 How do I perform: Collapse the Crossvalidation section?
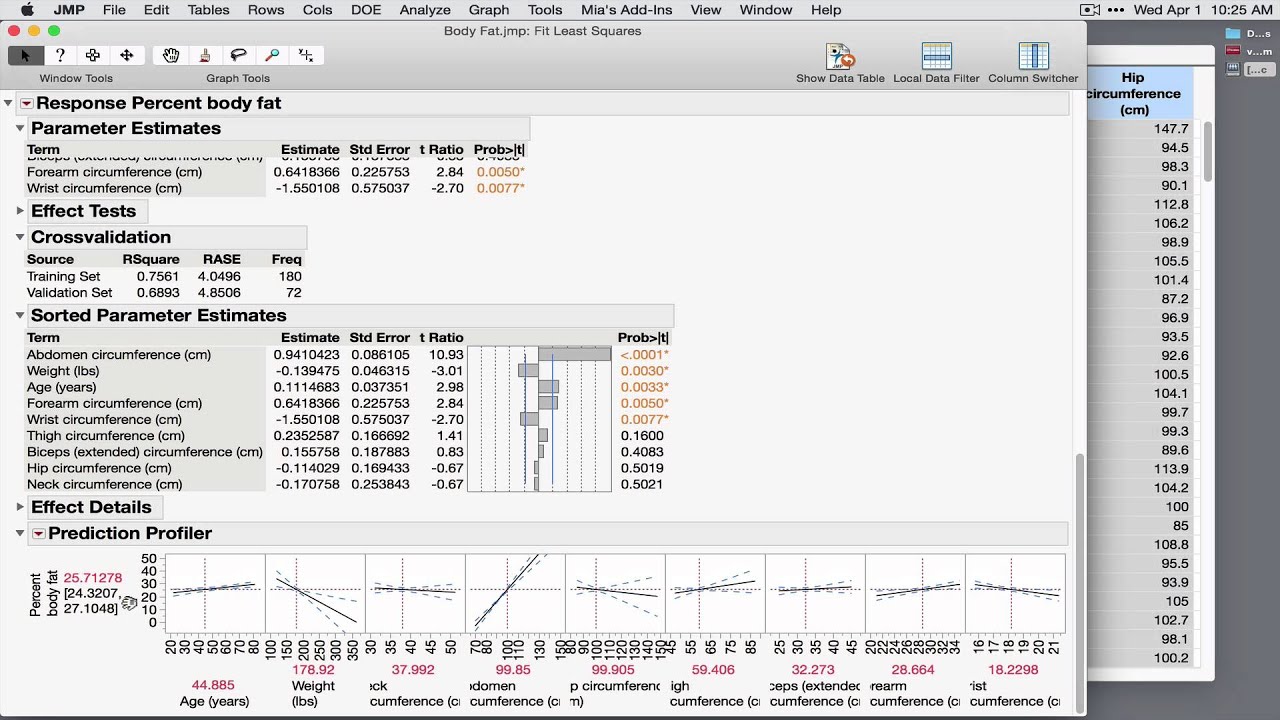coord(20,237)
